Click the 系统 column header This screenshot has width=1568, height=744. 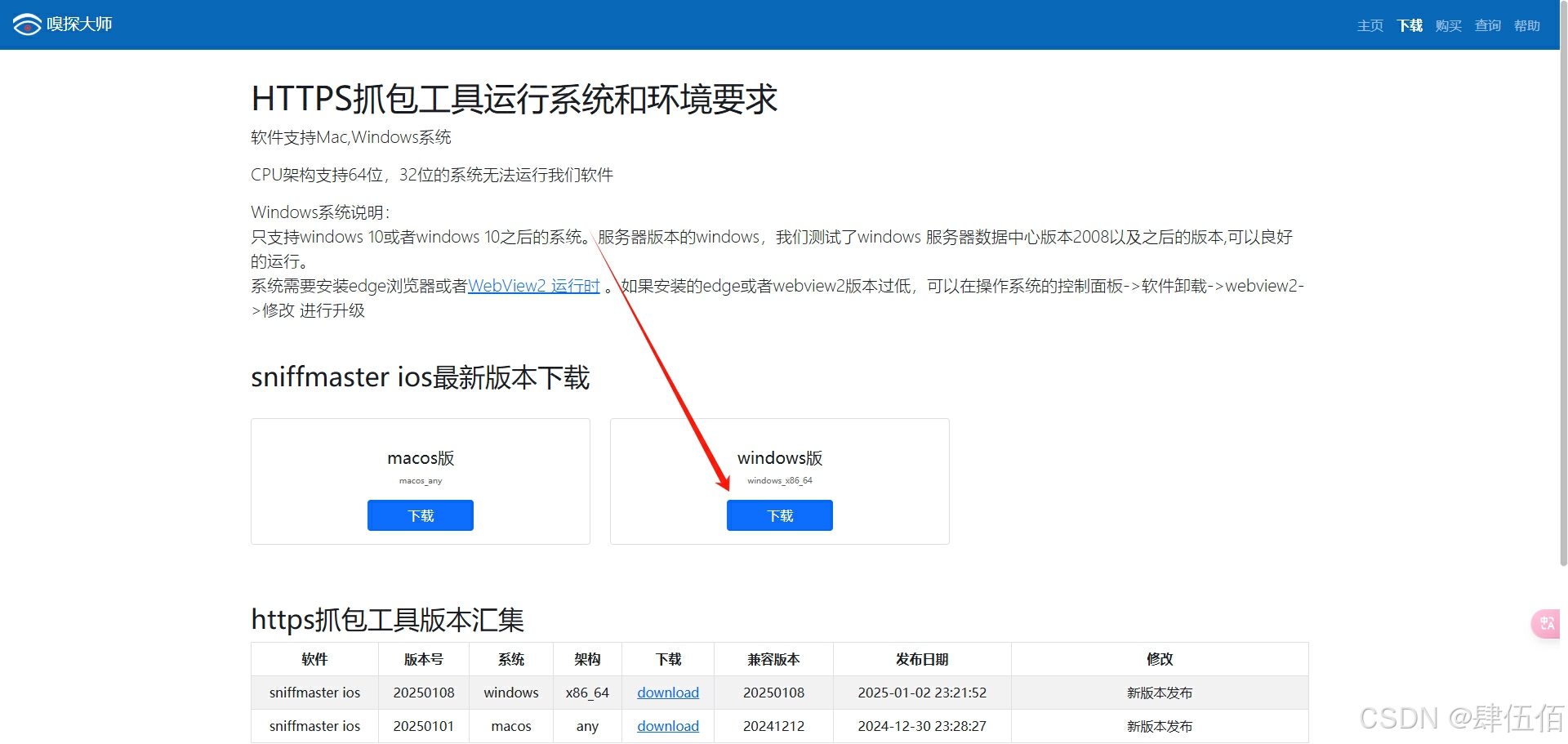coord(510,659)
